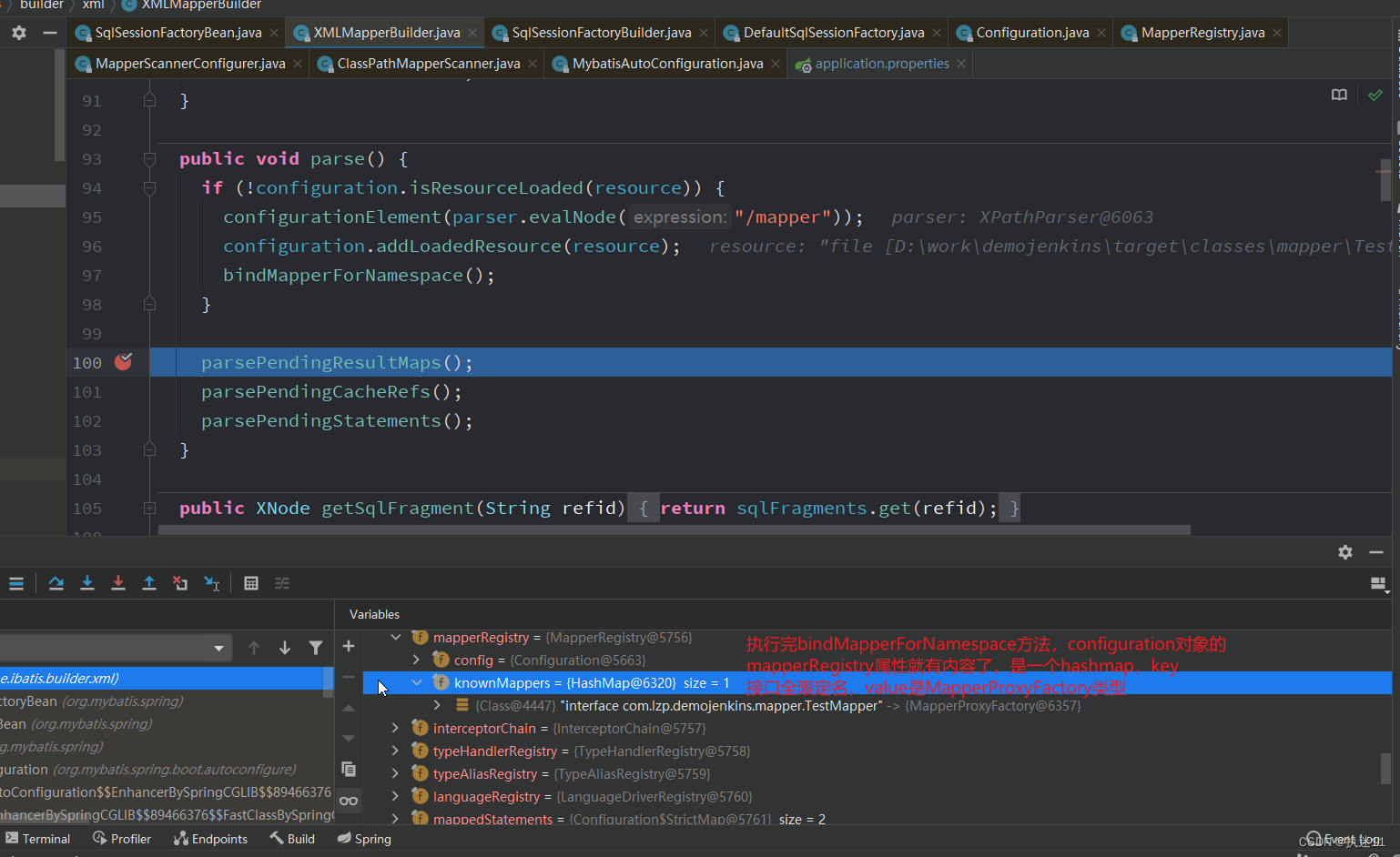The width and height of the screenshot is (1400, 857).
Task: Open the Build tool window
Action: pyautogui.click(x=292, y=839)
